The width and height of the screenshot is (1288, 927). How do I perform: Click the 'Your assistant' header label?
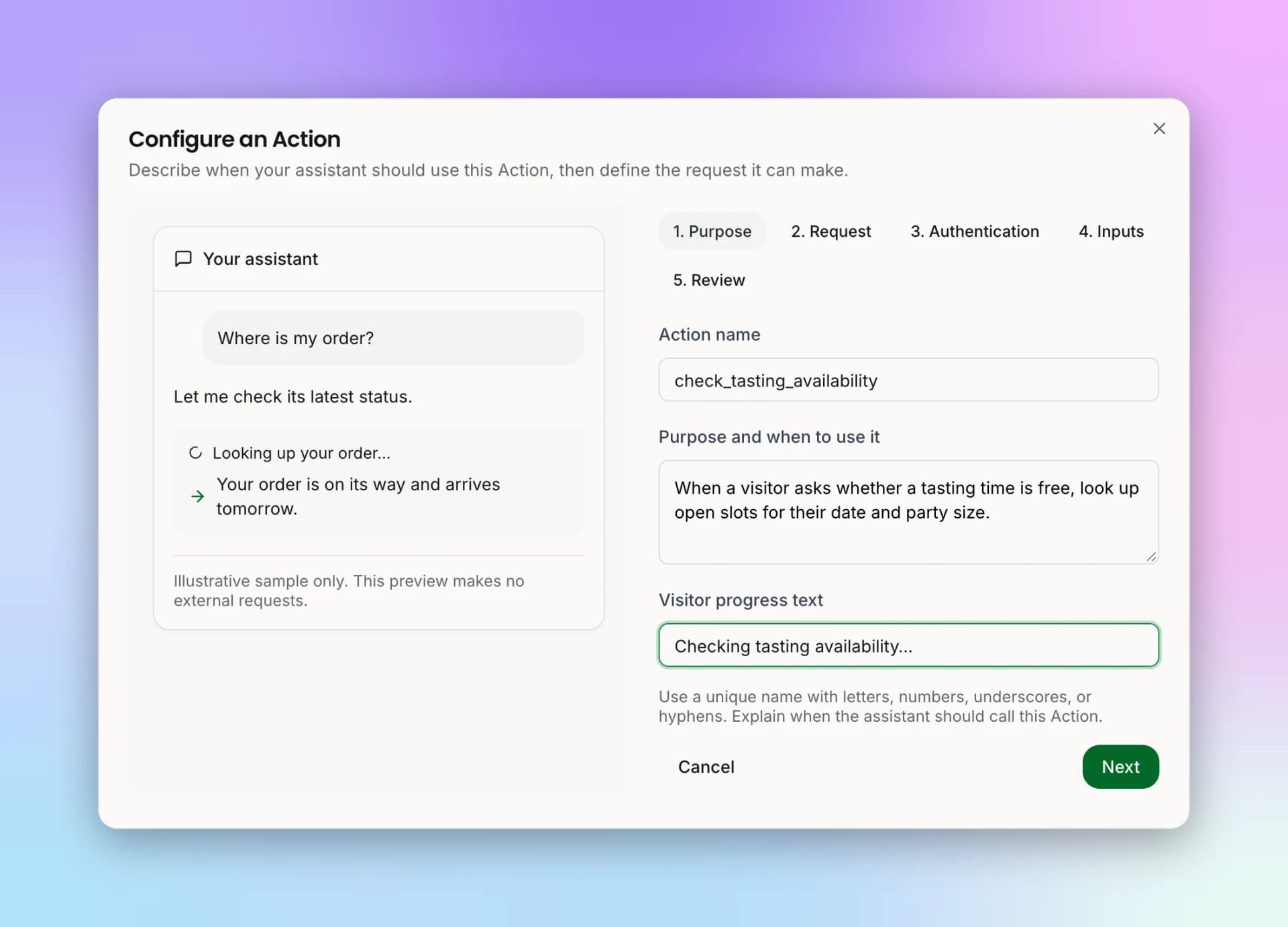click(x=260, y=259)
